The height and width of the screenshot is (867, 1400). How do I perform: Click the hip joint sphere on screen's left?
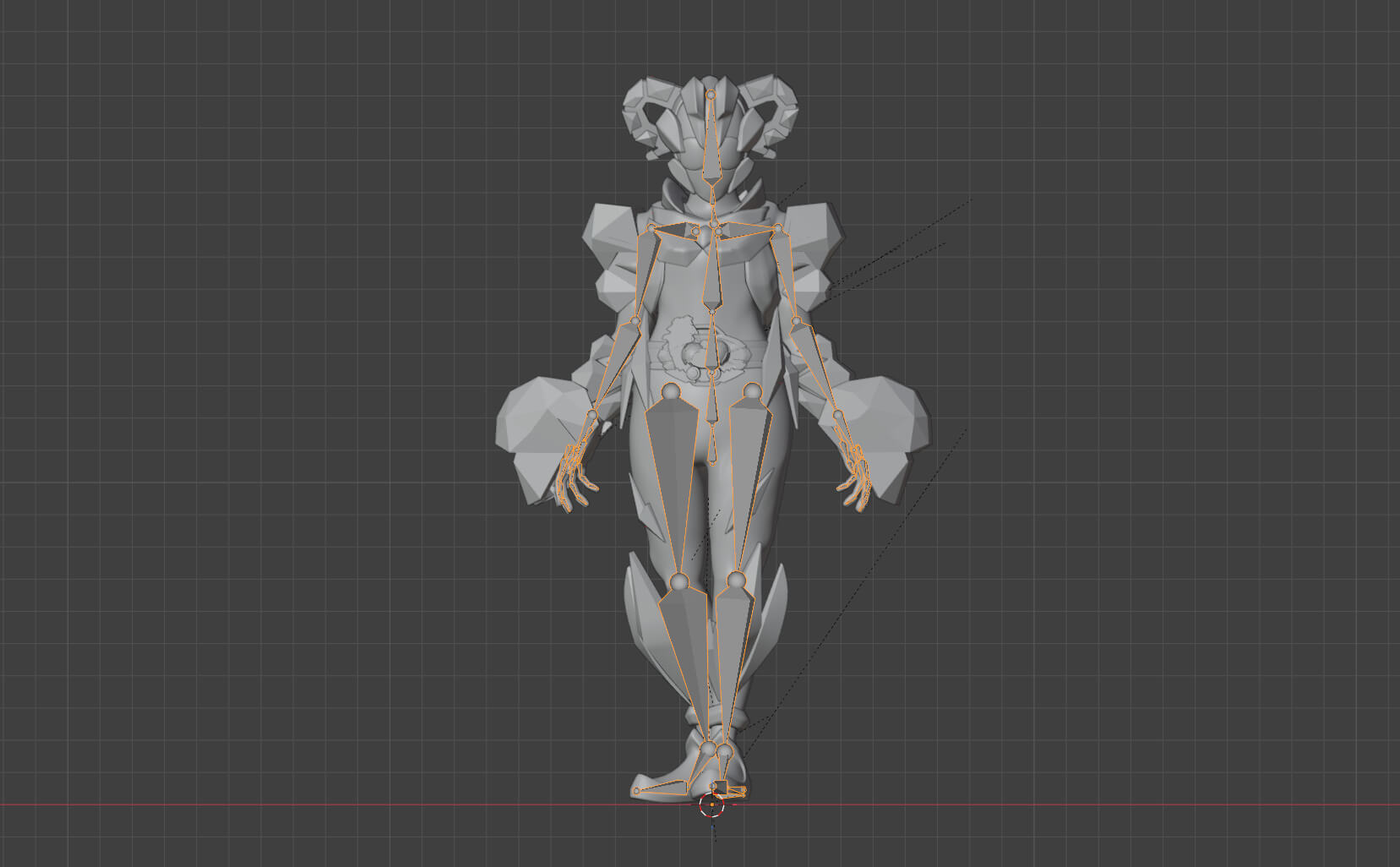671,391
